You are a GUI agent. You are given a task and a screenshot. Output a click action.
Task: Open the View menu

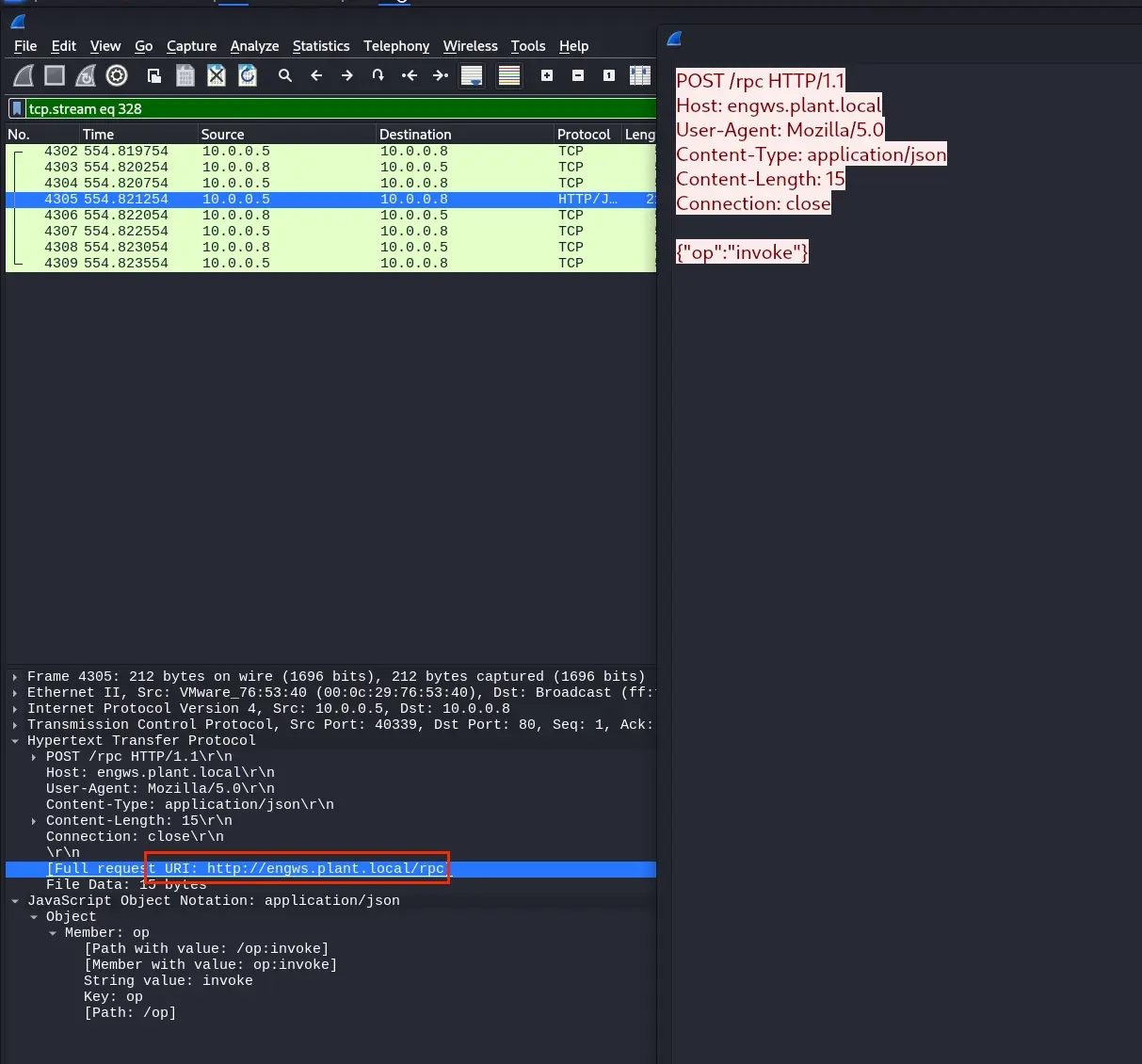(x=105, y=46)
